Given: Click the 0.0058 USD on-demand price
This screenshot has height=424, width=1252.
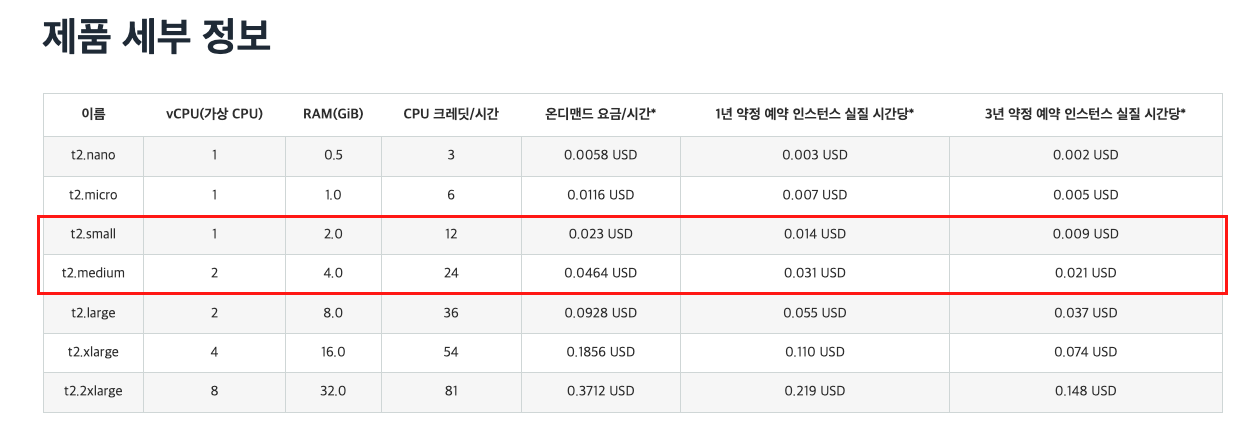Looking at the screenshot, I should [x=600, y=155].
